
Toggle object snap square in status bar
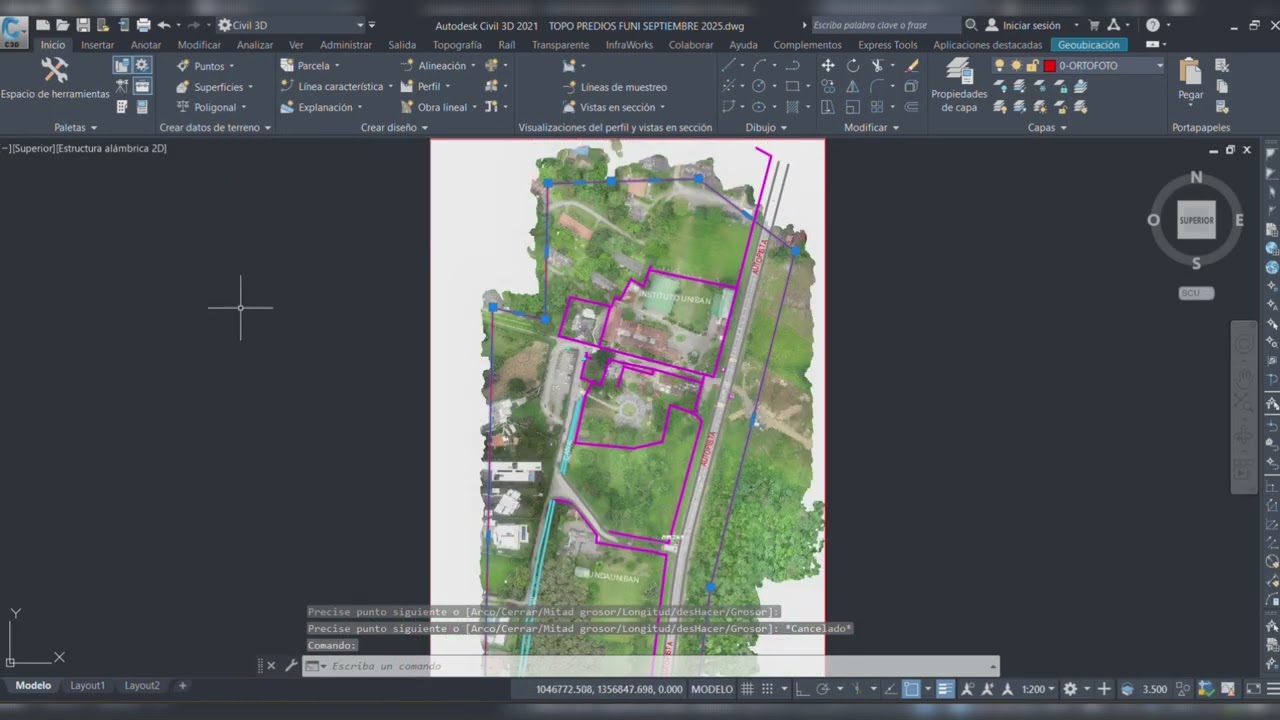(x=911, y=689)
